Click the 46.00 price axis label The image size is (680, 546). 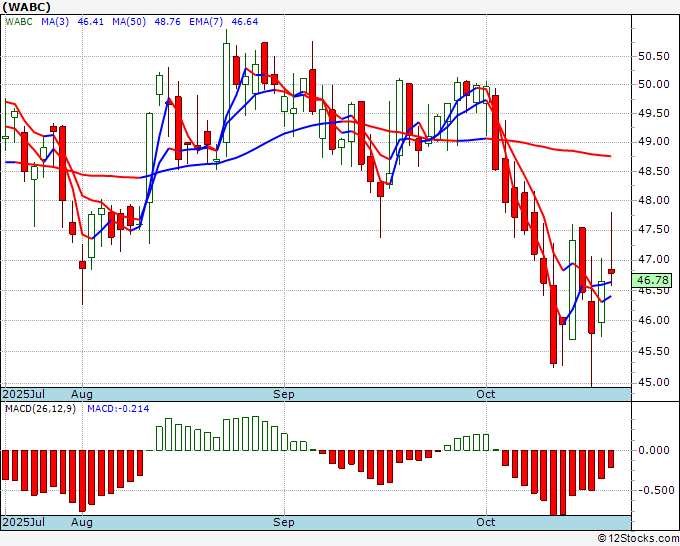pos(654,320)
